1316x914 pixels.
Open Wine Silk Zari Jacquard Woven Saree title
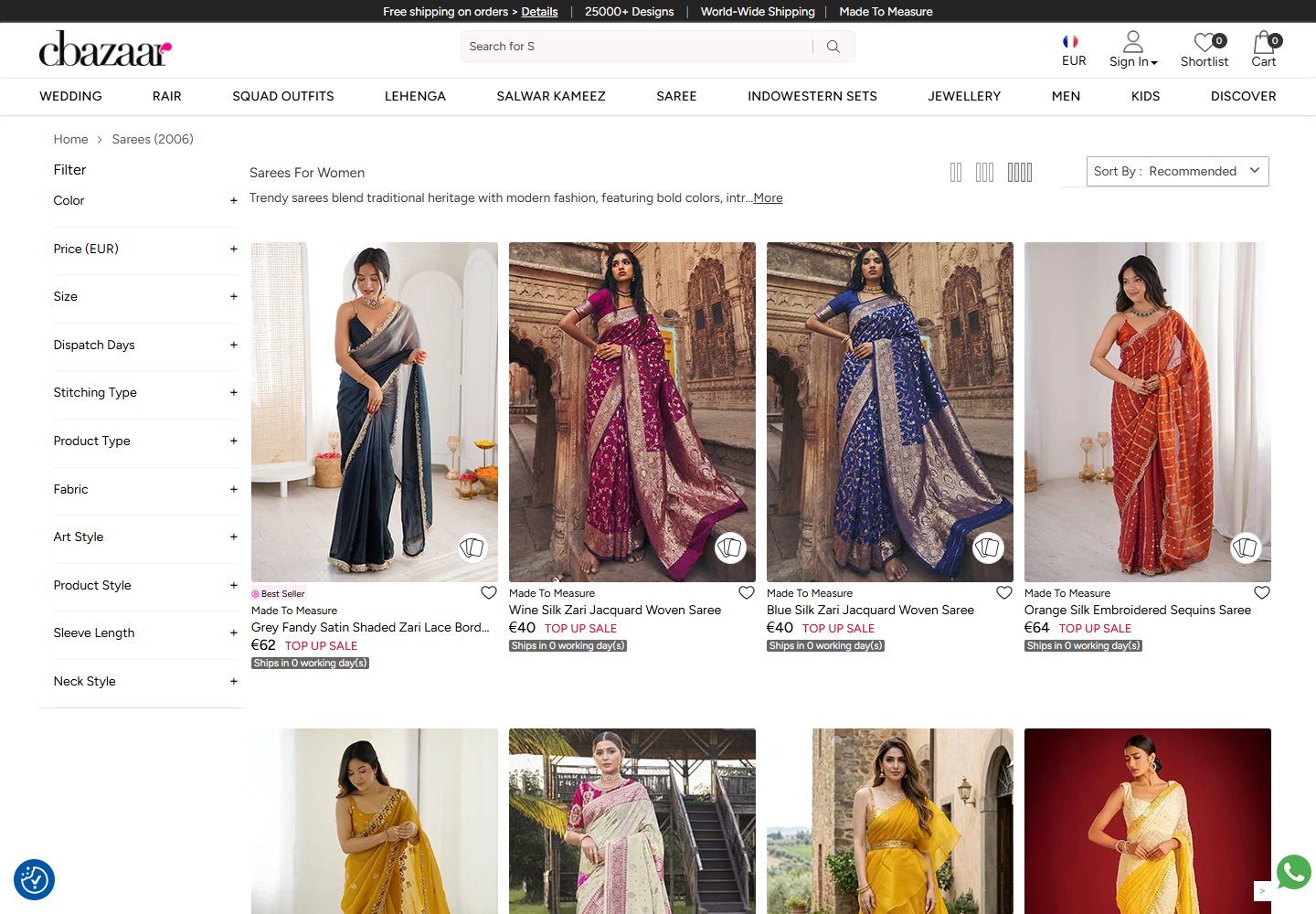[615, 610]
